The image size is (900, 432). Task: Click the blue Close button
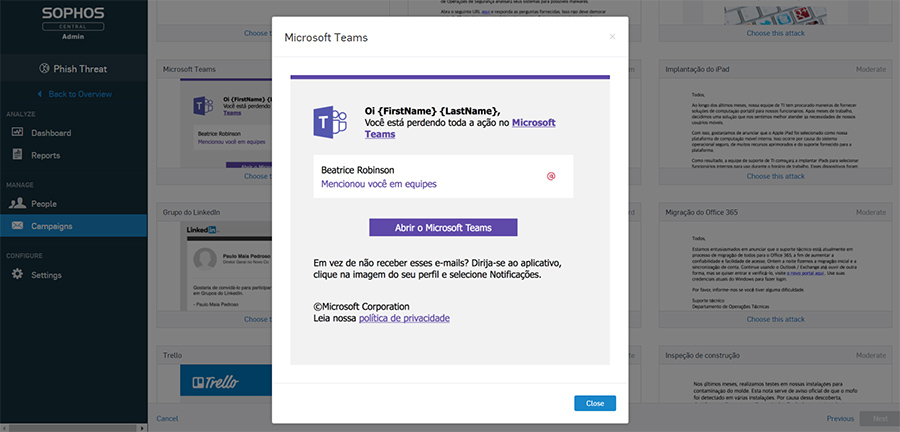[595, 403]
